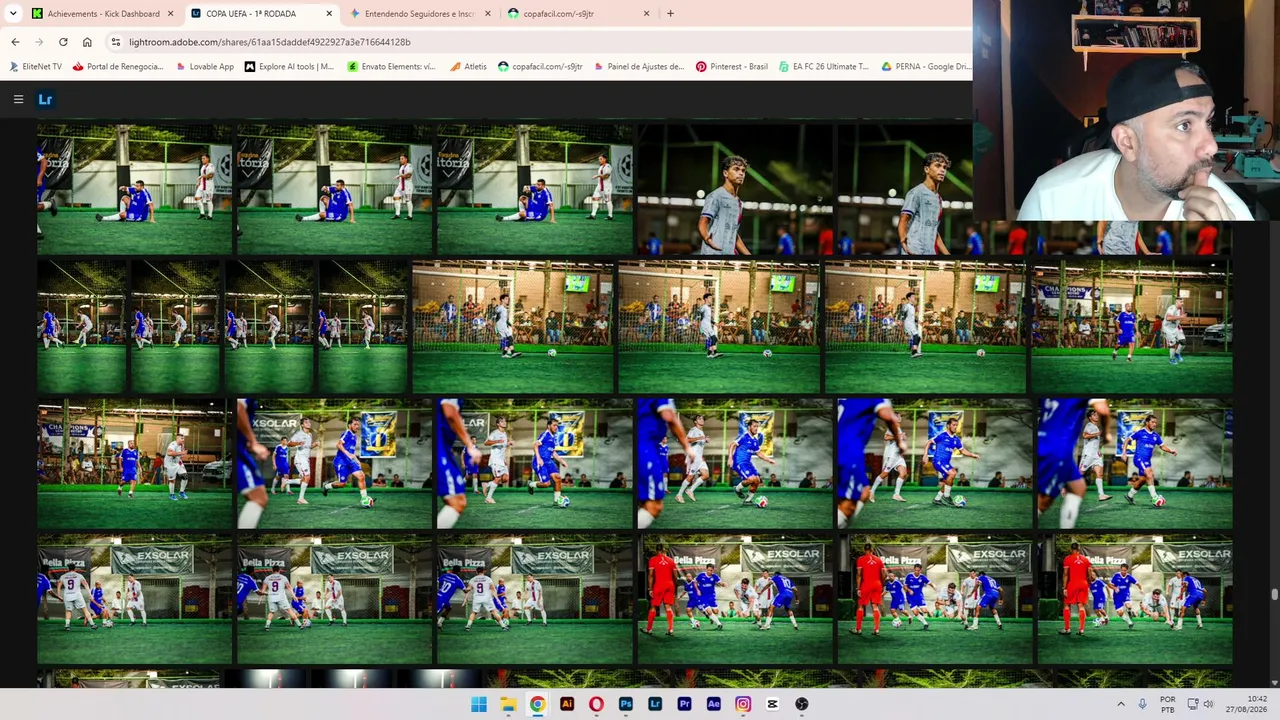Select the COPA UEFA - 1ª RODADA tab
This screenshot has width=1280, height=720.
pyautogui.click(x=261, y=14)
